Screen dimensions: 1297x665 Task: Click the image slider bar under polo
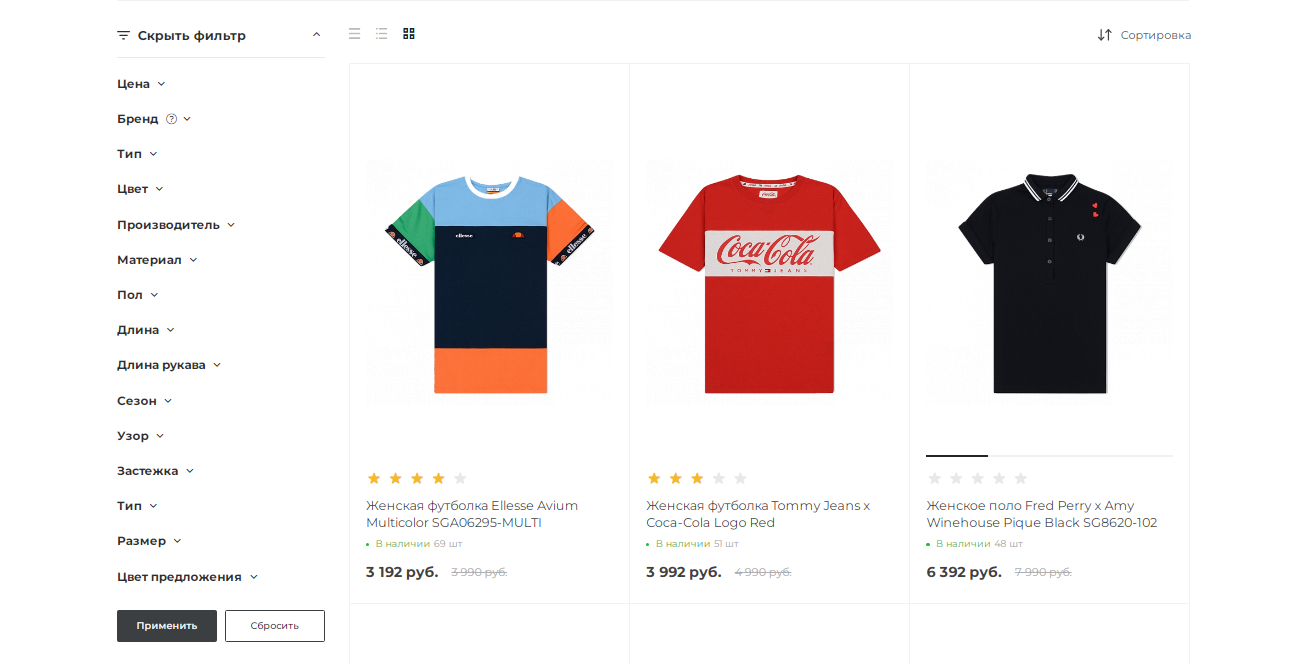tap(1049, 456)
